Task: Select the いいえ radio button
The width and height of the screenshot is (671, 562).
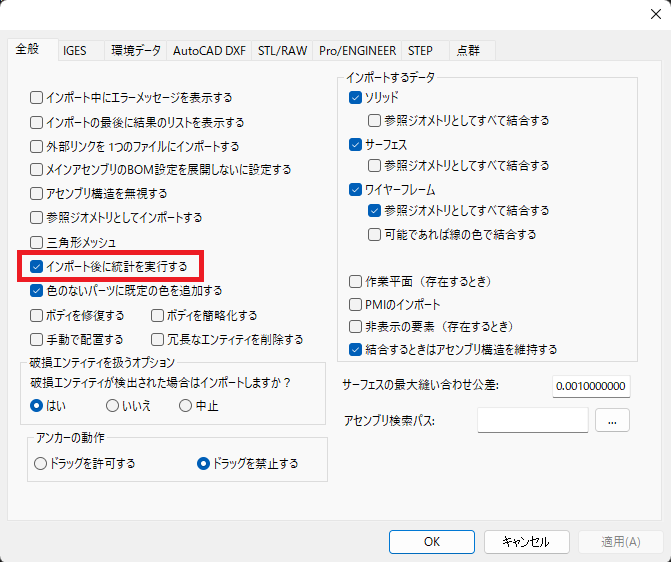Action: coord(112,406)
